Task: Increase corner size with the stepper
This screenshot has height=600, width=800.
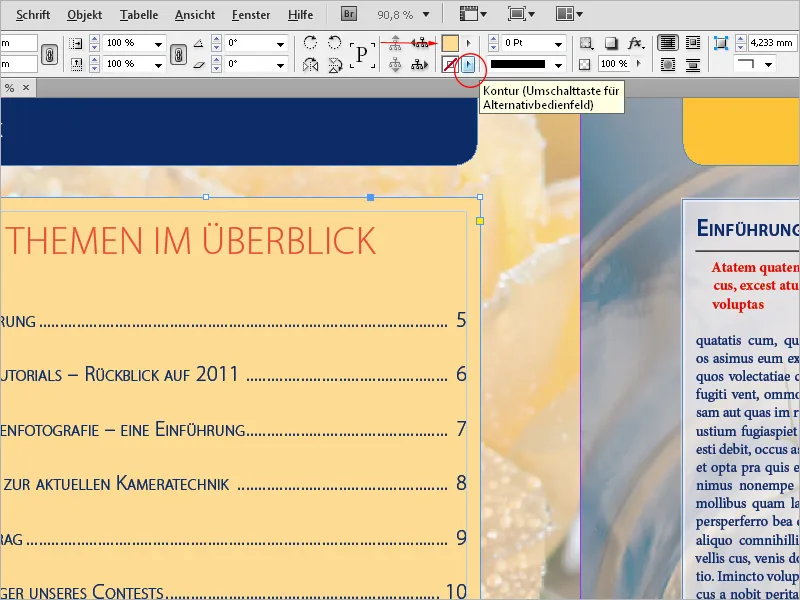Action: (x=741, y=39)
